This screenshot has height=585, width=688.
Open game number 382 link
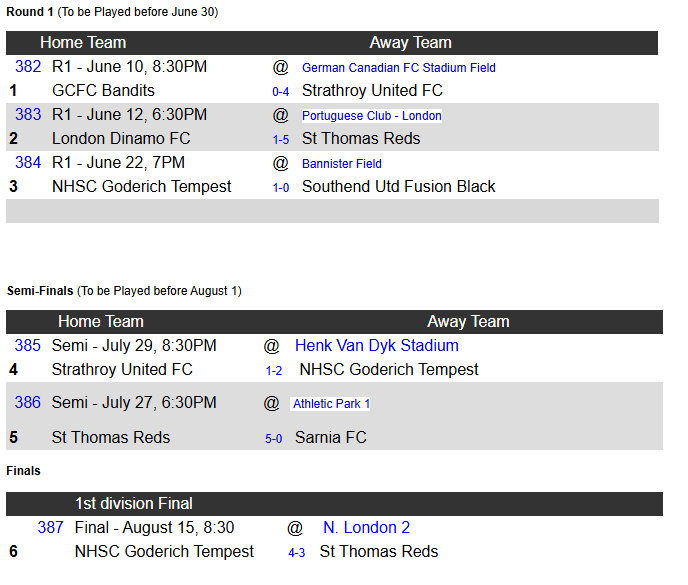pyautogui.click(x=28, y=67)
